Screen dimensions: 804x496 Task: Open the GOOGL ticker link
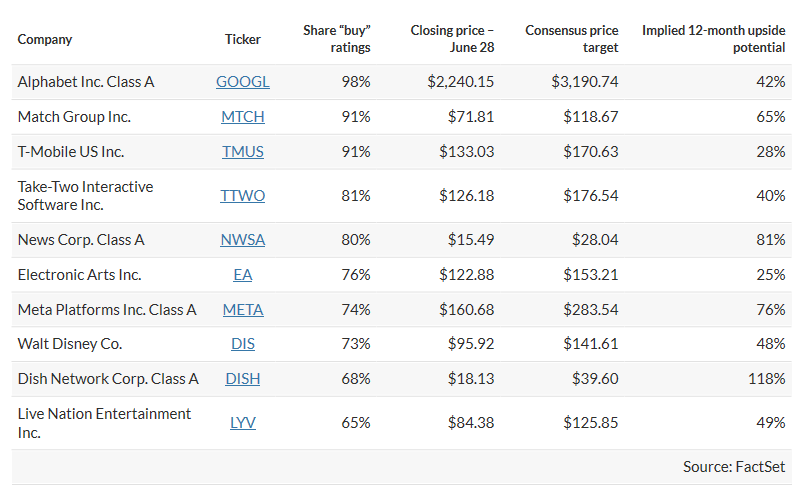pos(243,82)
